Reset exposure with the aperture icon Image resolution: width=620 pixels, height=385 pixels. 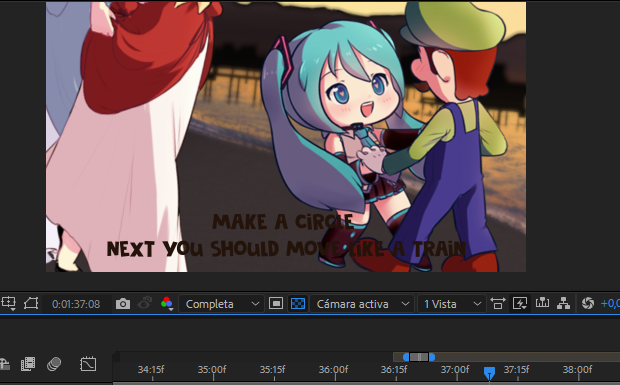point(588,303)
